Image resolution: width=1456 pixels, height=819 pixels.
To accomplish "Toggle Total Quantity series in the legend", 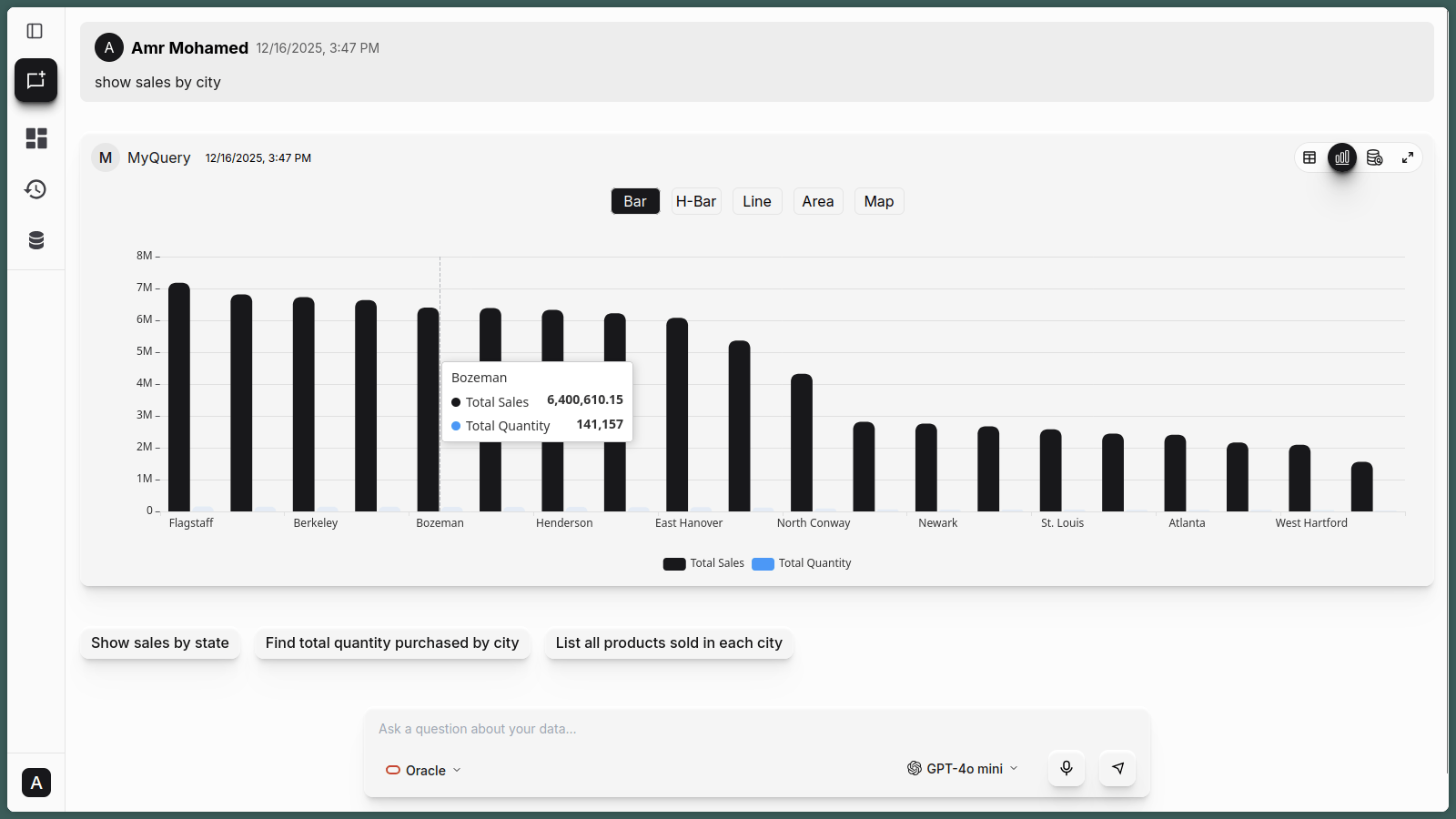I will coord(800,563).
